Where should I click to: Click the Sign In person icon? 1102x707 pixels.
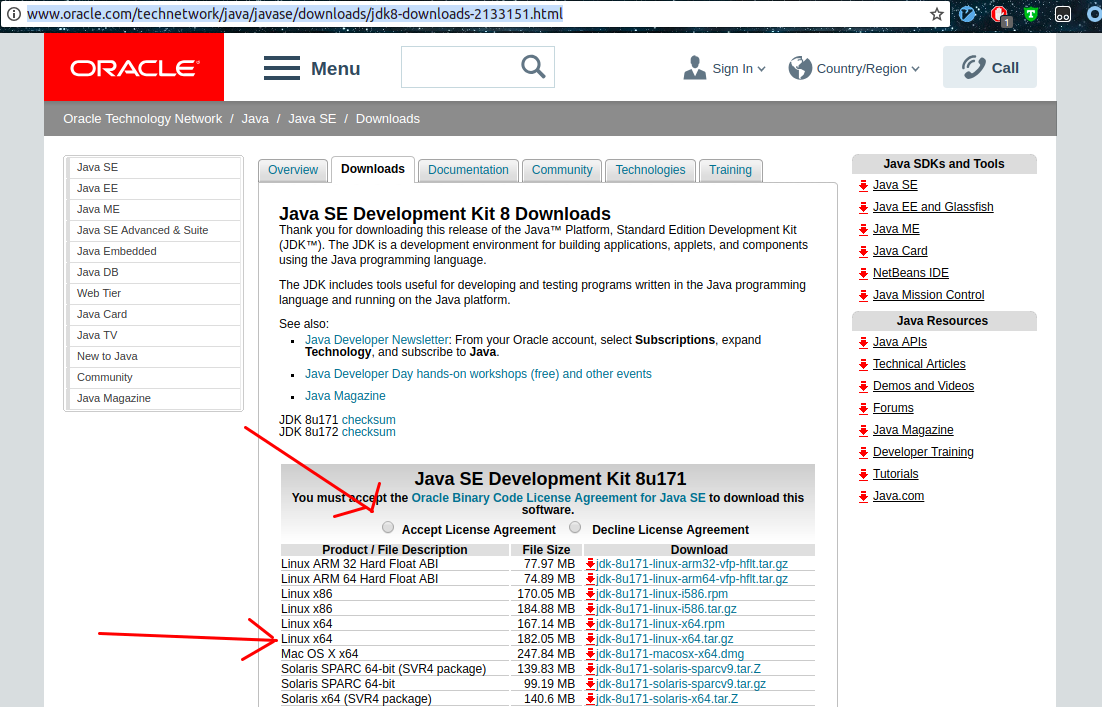[x=694, y=68]
